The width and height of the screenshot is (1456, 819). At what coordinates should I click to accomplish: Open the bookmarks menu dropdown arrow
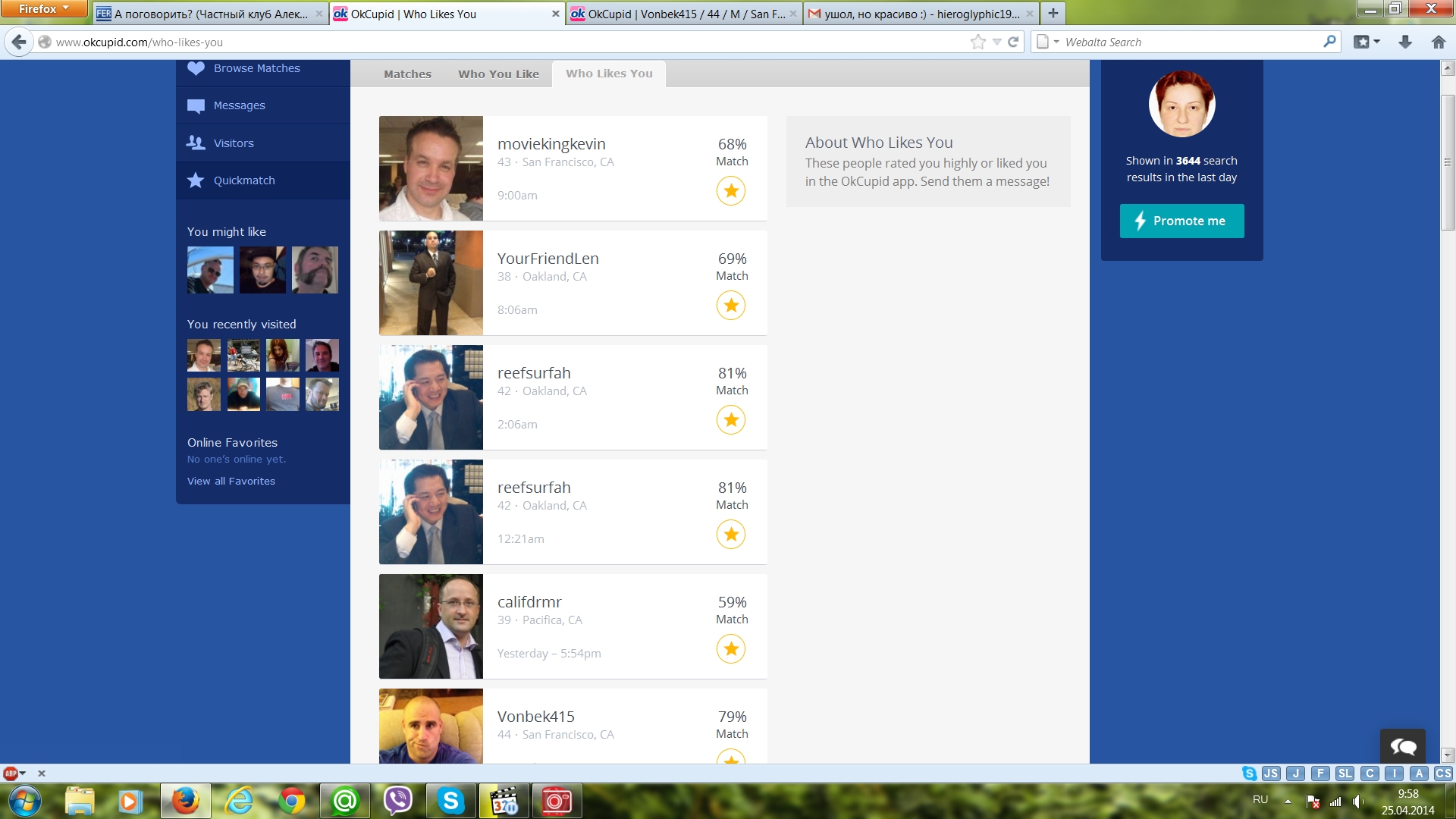click(1376, 42)
